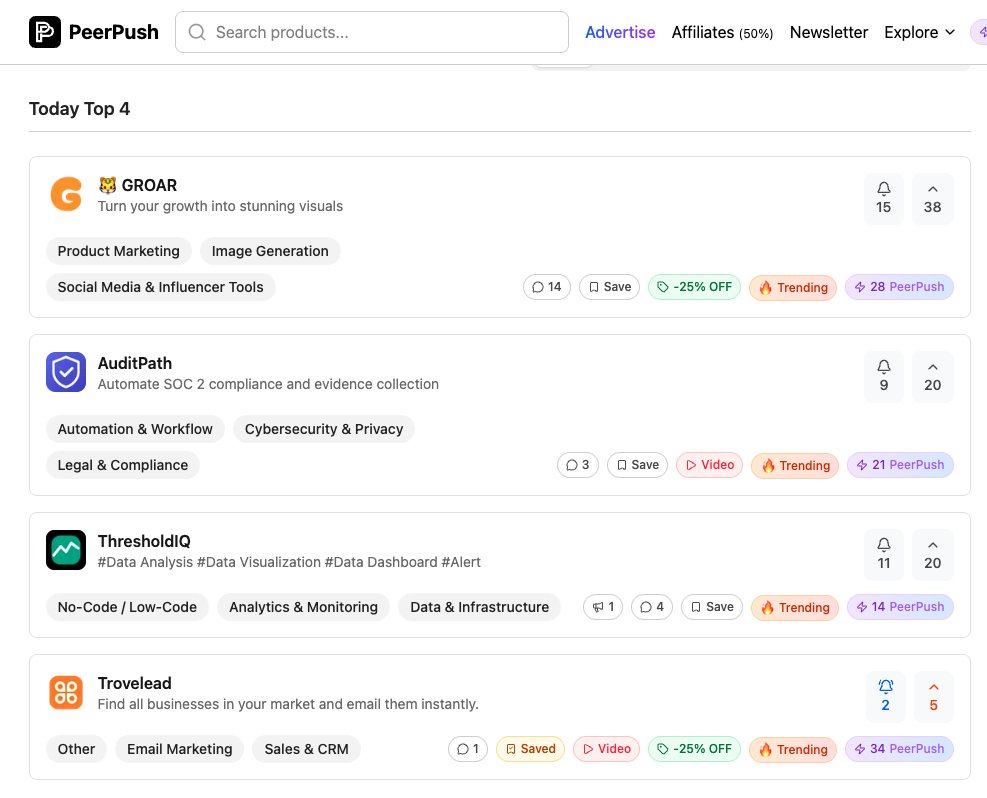
Task: Save the ThresholdIQ product
Action: [x=712, y=607]
